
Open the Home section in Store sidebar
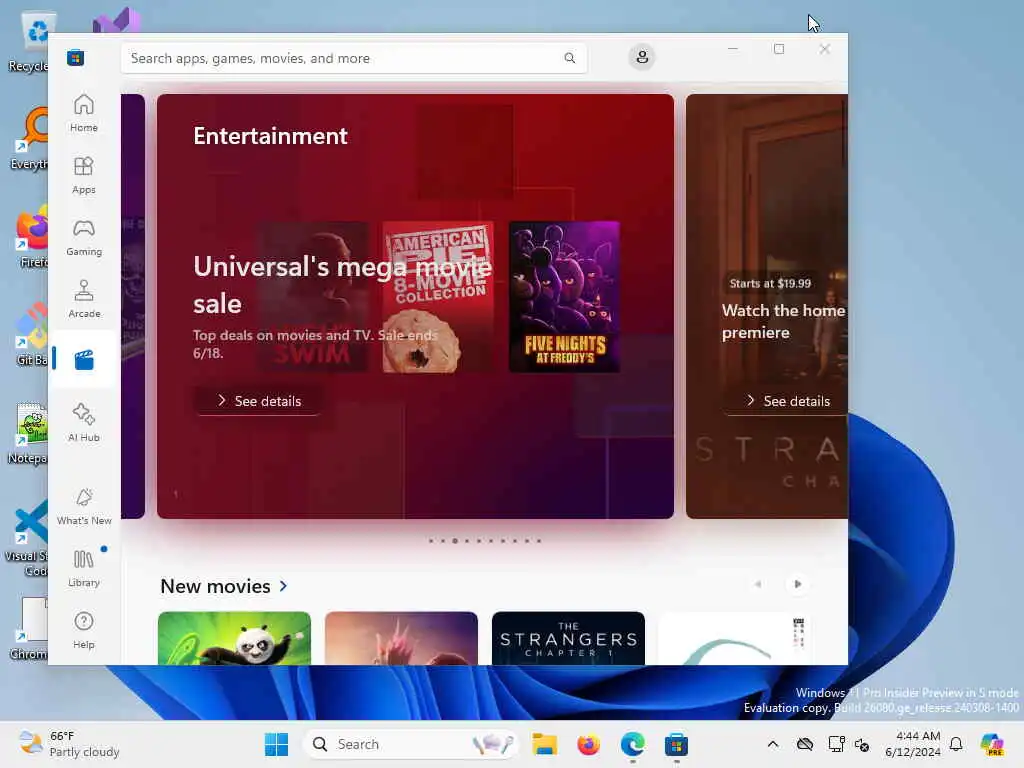[84, 113]
